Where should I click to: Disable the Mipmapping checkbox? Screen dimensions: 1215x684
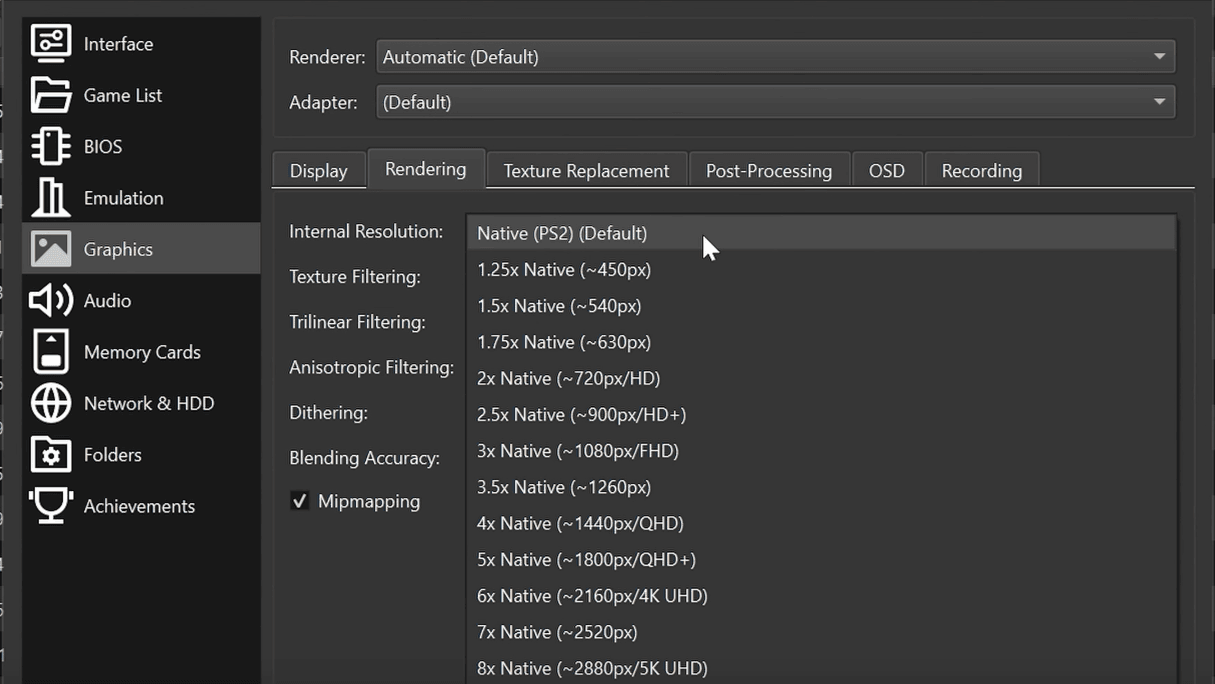pos(299,501)
